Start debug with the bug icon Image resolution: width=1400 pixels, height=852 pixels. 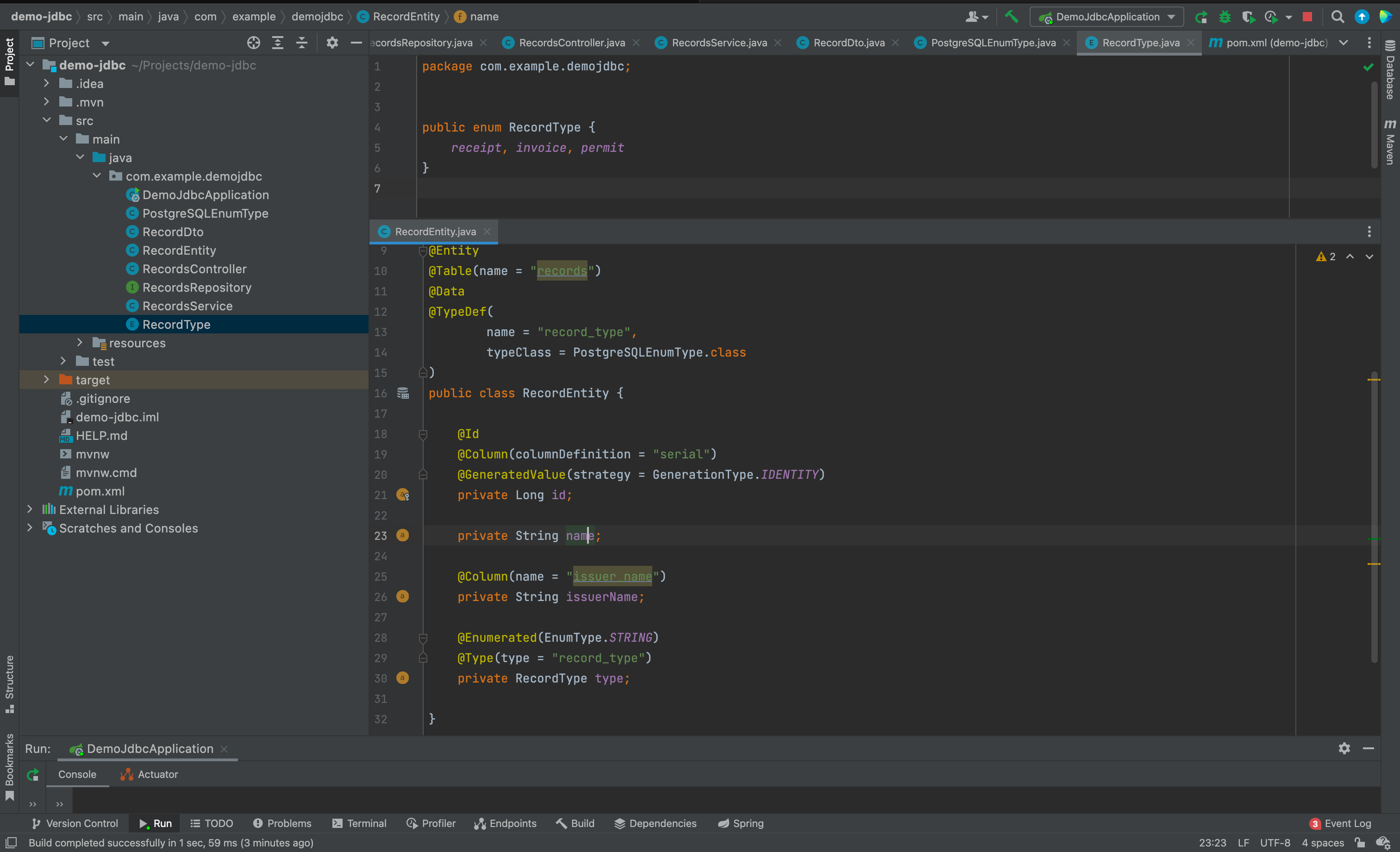1225,17
